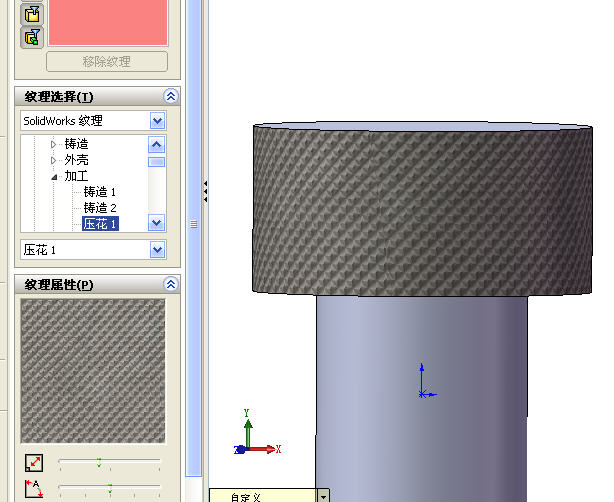Click the 外壳 folder label

(x=76, y=160)
